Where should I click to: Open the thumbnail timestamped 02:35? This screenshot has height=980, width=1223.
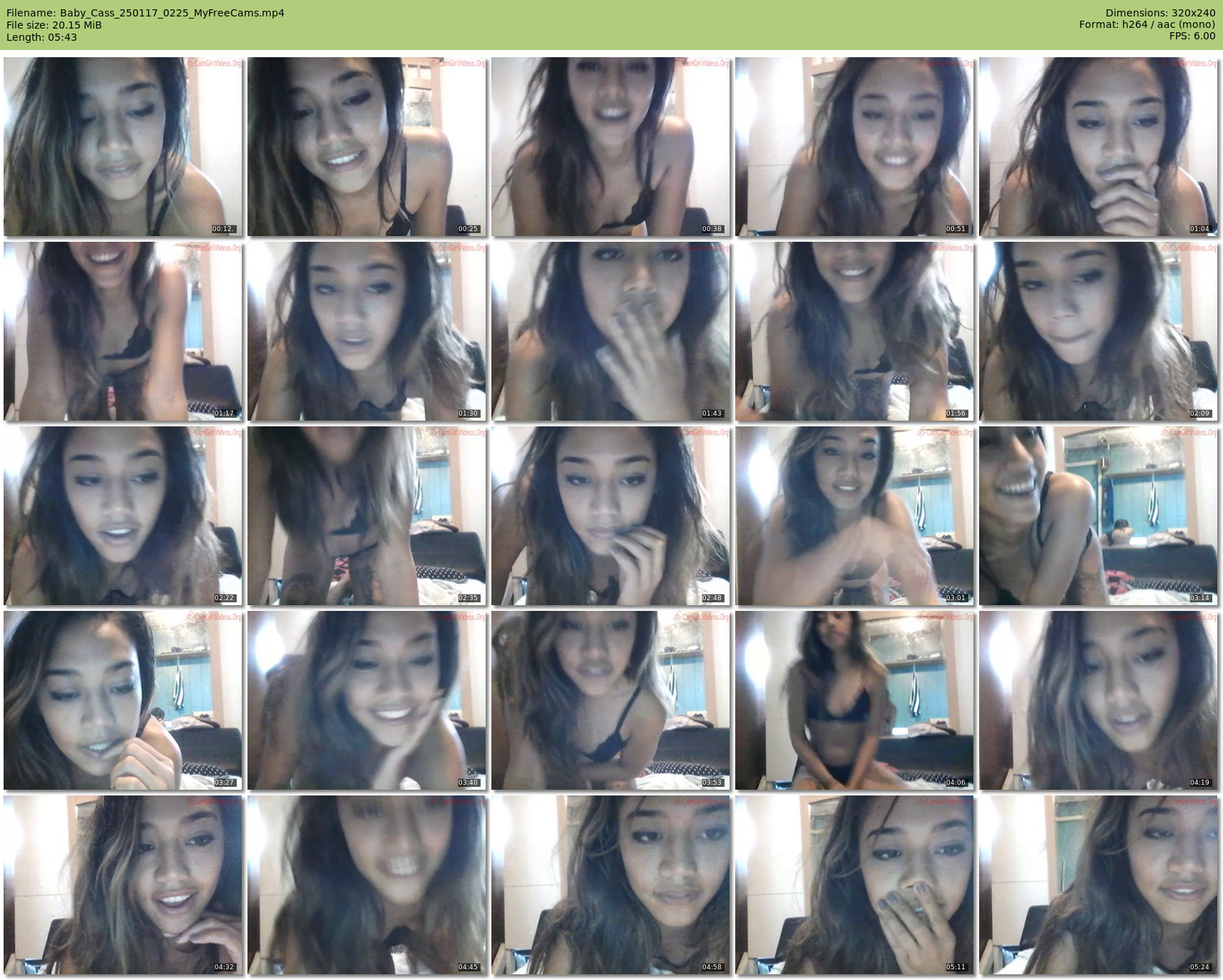[x=367, y=516]
